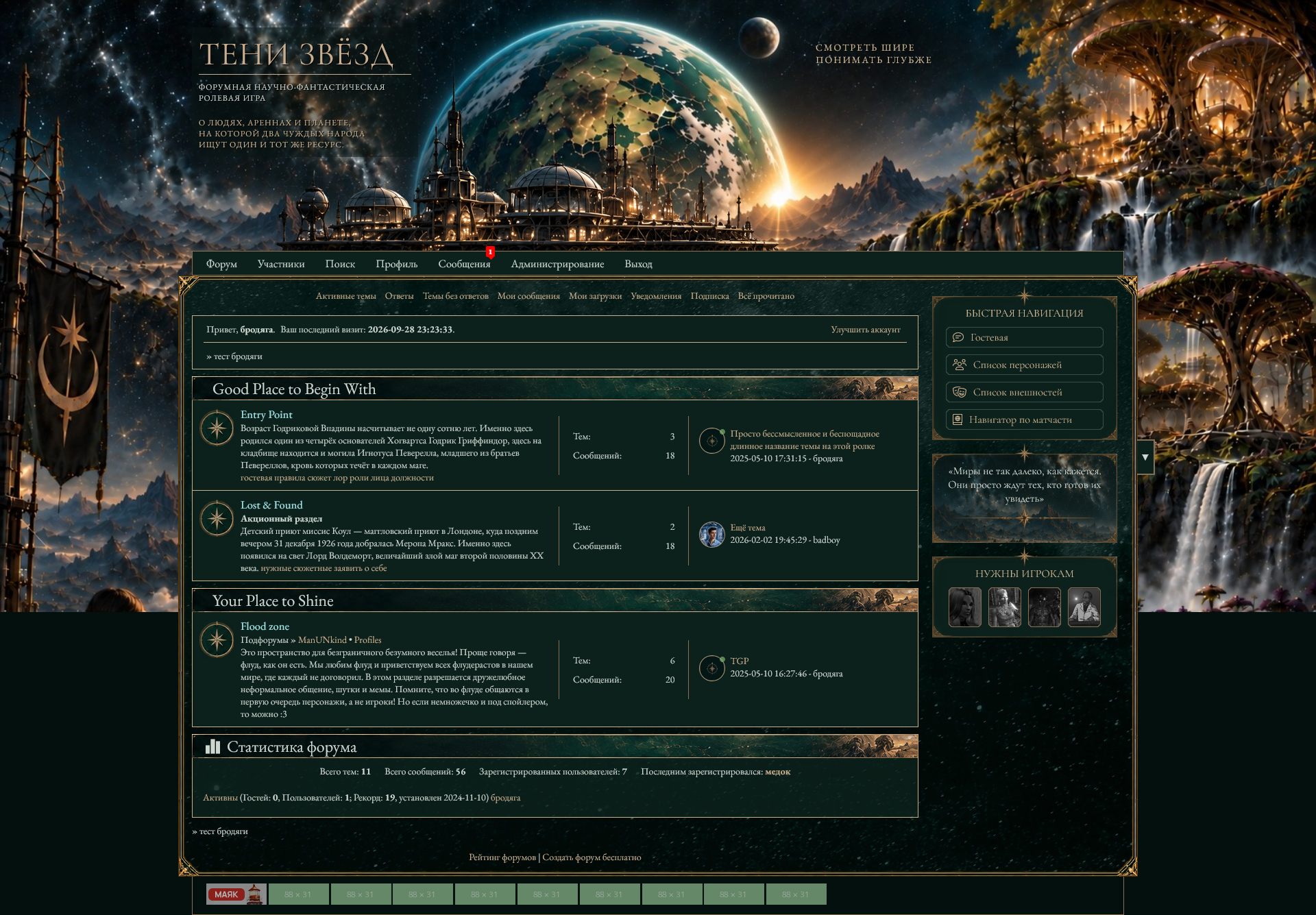
Task: Click the bar chart icon beside Статистика форума
Action: tap(212, 746)
